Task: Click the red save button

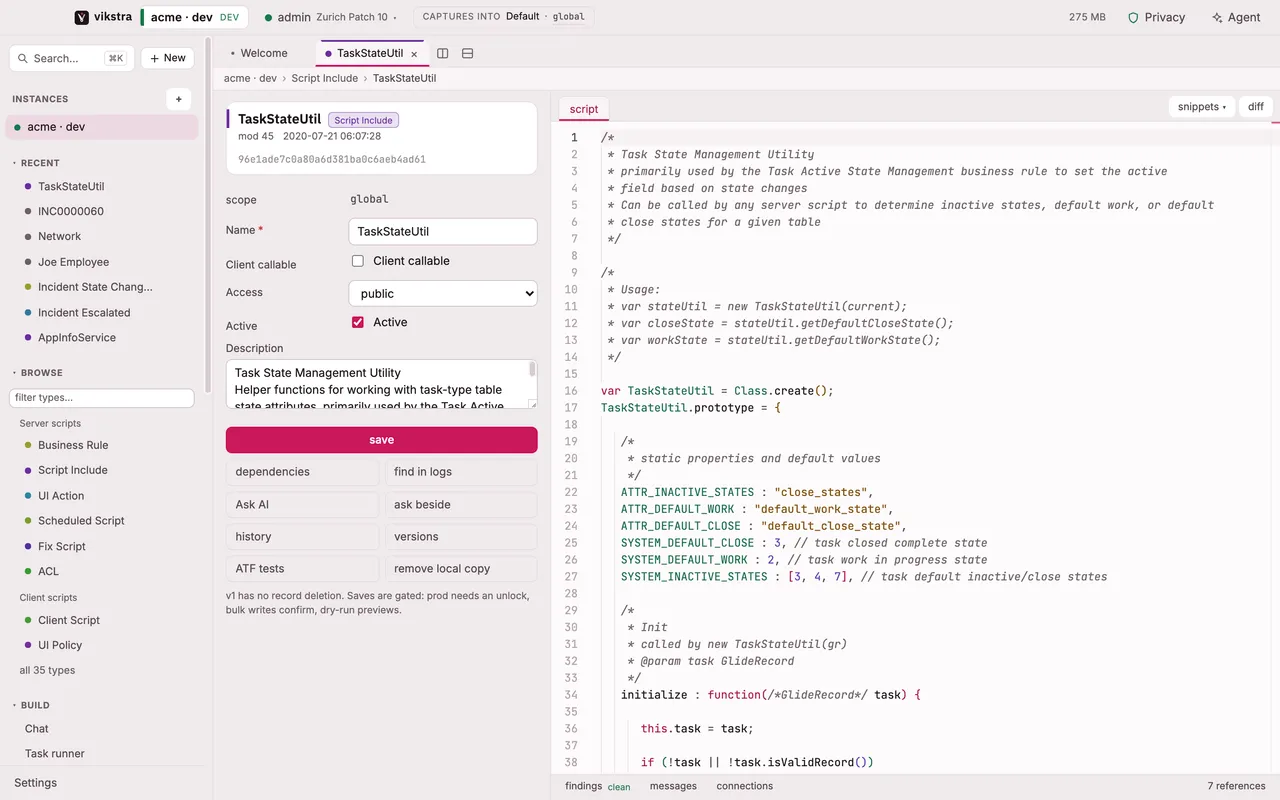Action: pos(382,440)
